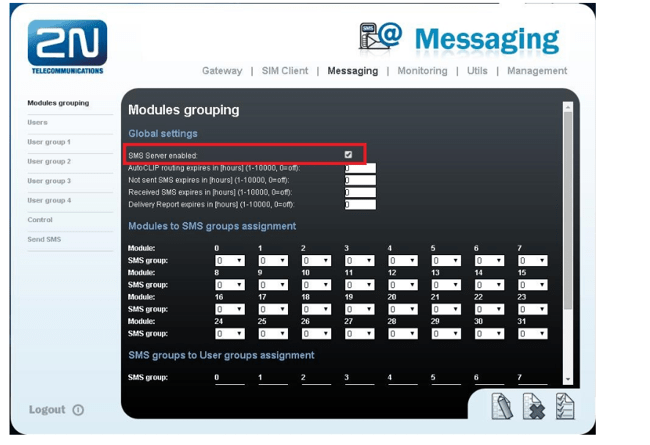
Task: Go to the Management tab
Action: [537, 71]
